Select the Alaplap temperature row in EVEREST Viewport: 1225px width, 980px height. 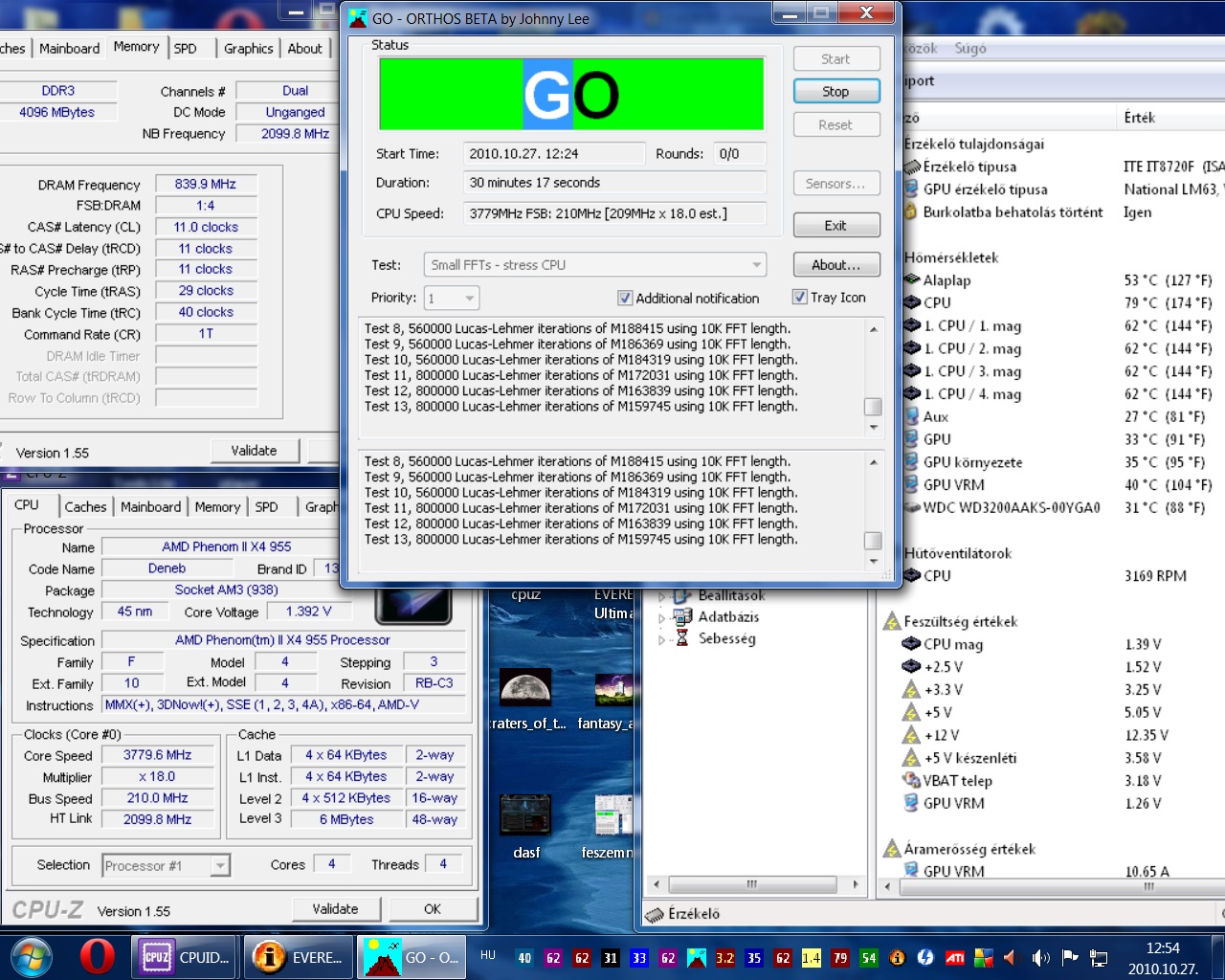[x=1062, y=280]
